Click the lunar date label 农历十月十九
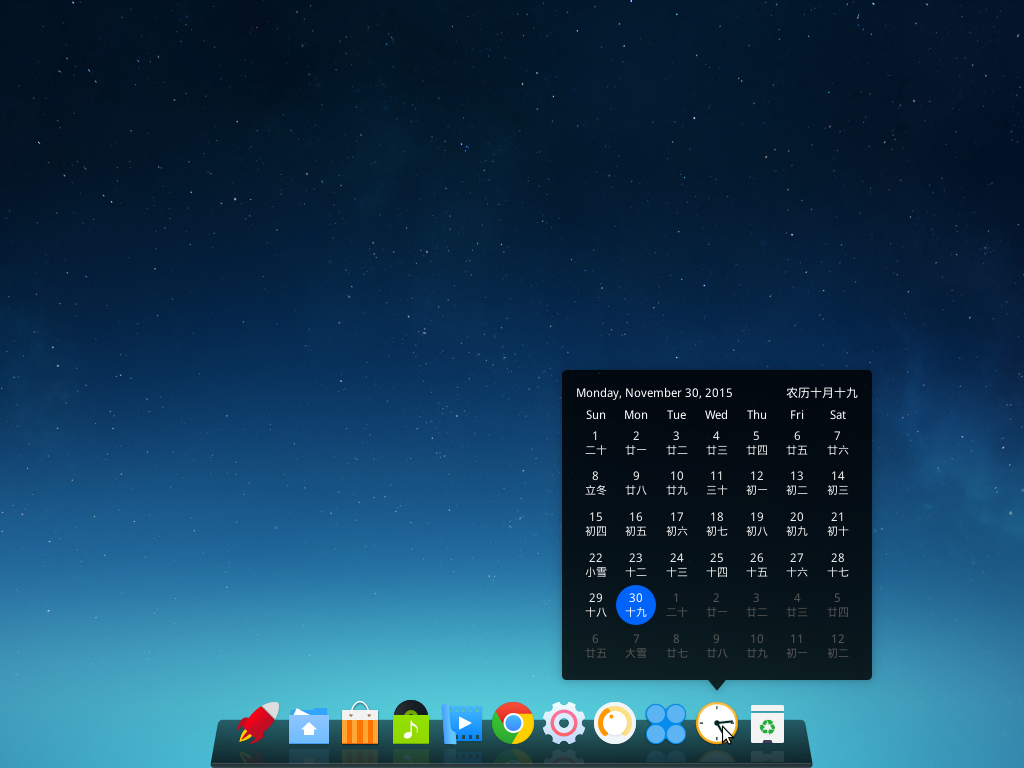Screen dimensions: 1024x768 [x=822, y=393]
